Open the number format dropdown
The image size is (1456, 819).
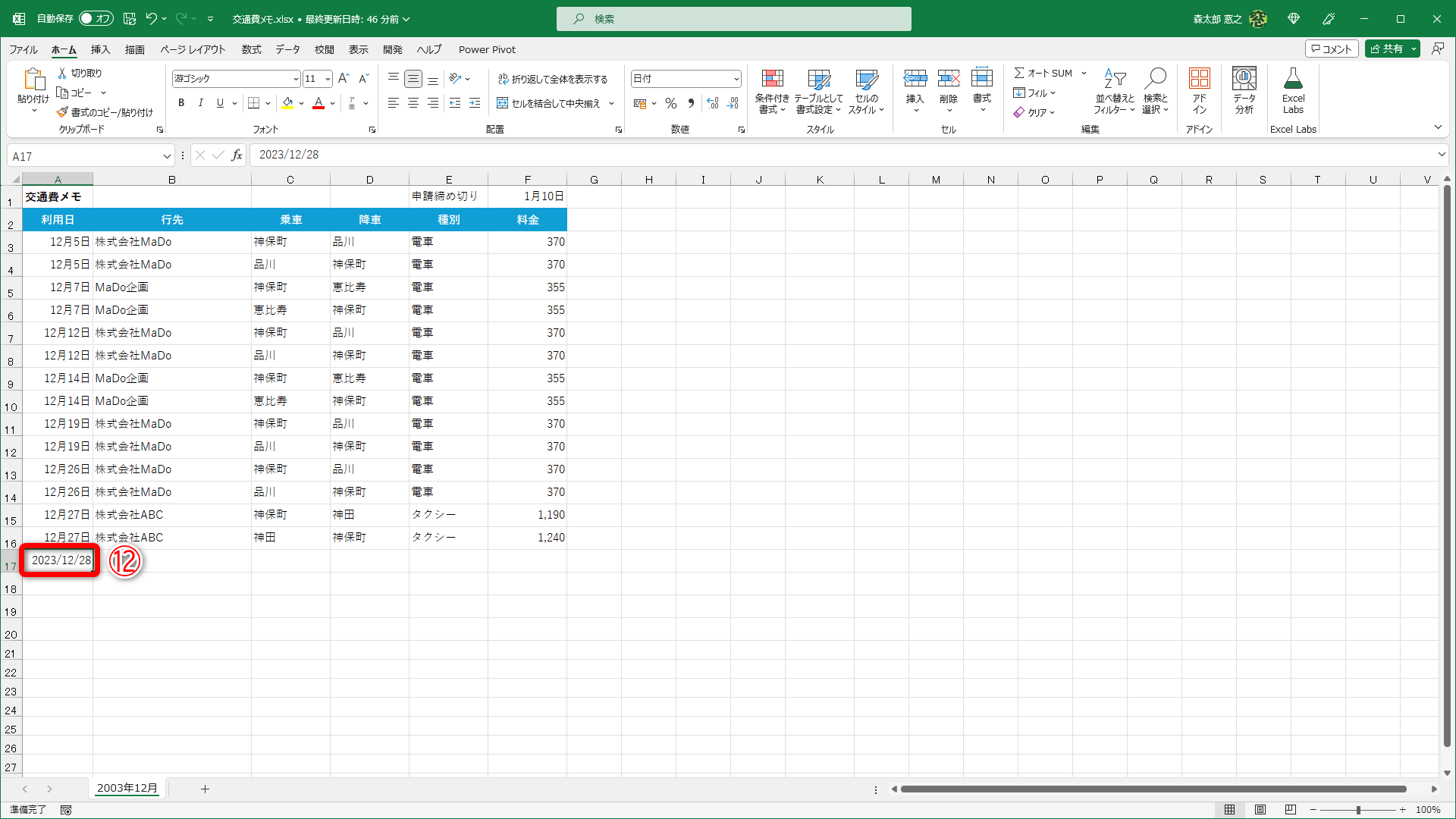coord(736,79)
